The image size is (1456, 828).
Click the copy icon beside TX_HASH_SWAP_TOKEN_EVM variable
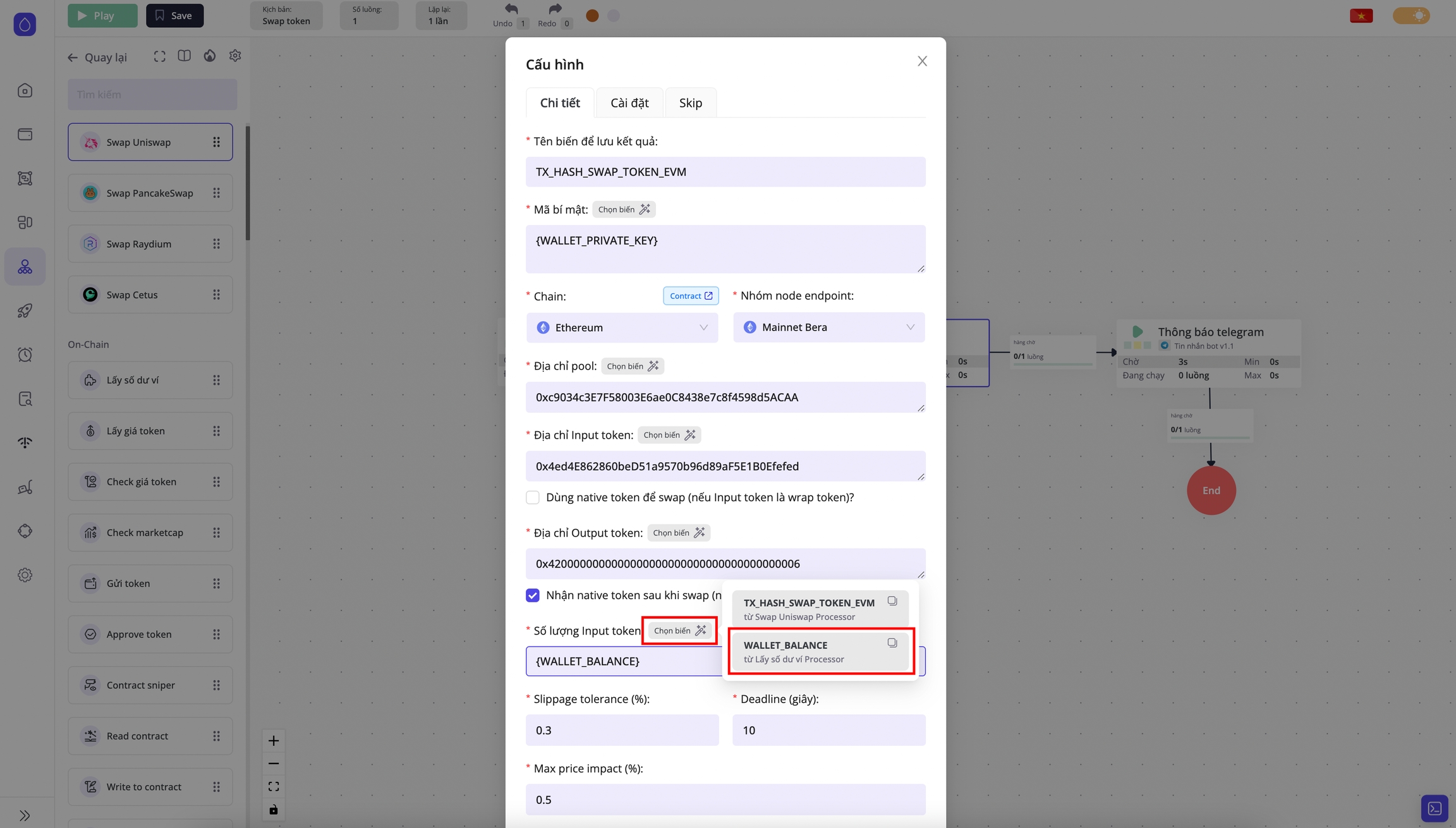pyautogui.click(x=892, y=601)
